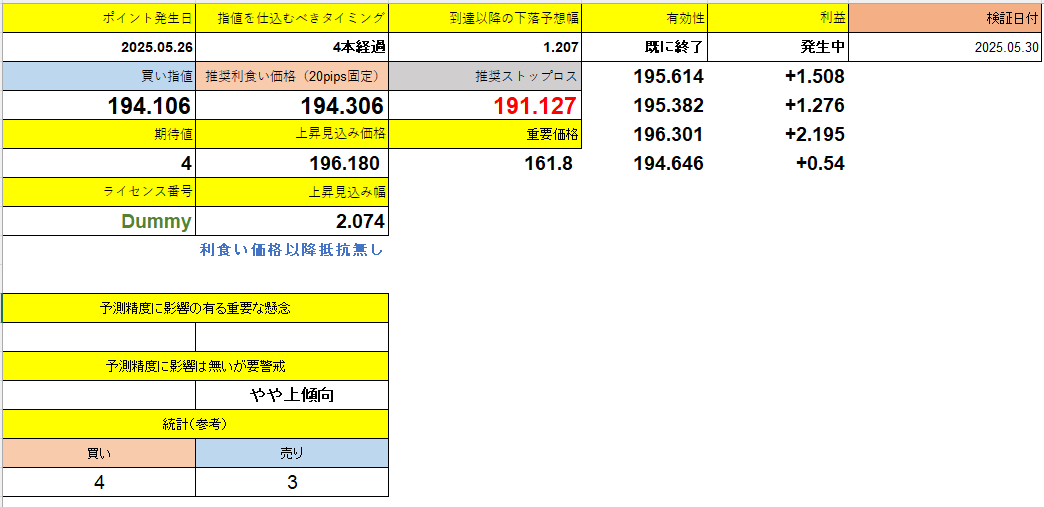Select the ポイント発生日 header cell
The width and height of the screenshot is (1044, 507).
(x=99, y=18)
